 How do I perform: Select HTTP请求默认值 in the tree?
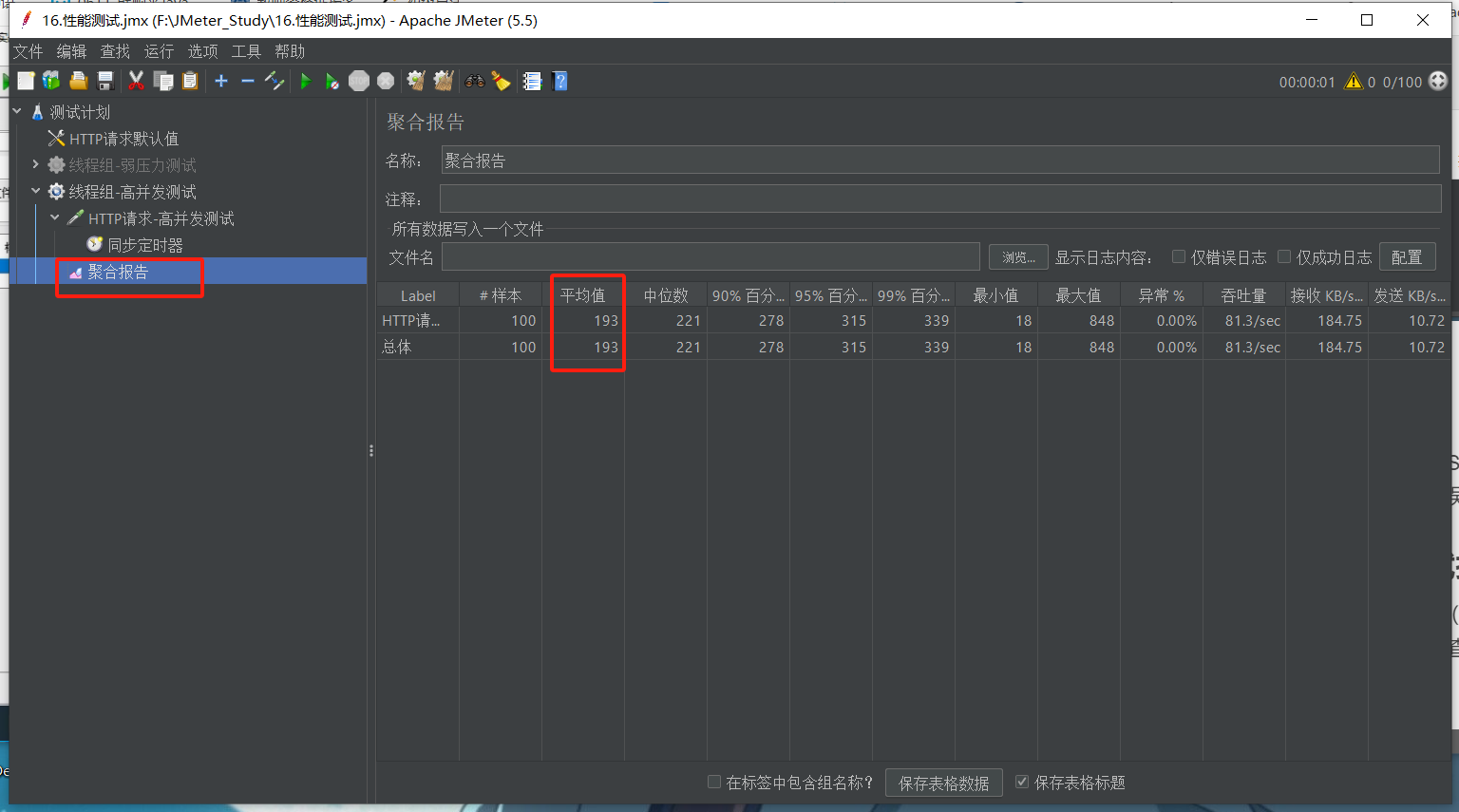tap(123, 139)
